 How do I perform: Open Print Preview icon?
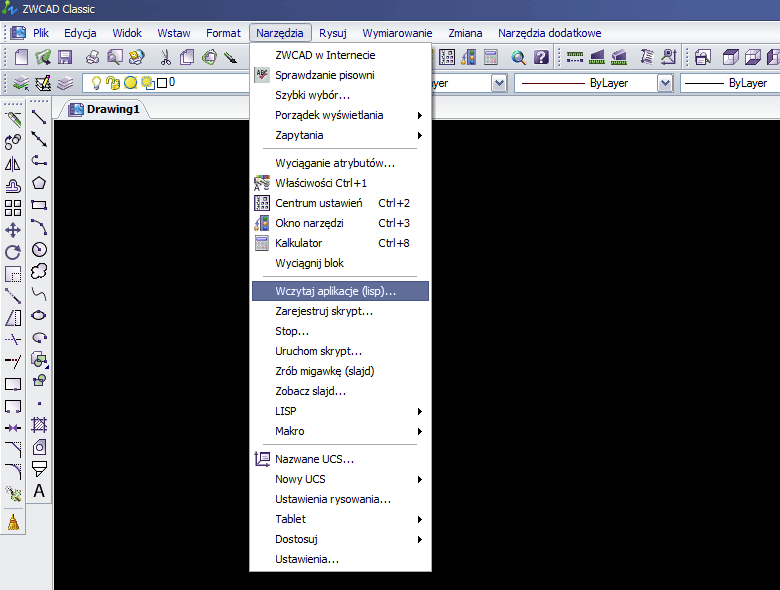tap(114, 57)
